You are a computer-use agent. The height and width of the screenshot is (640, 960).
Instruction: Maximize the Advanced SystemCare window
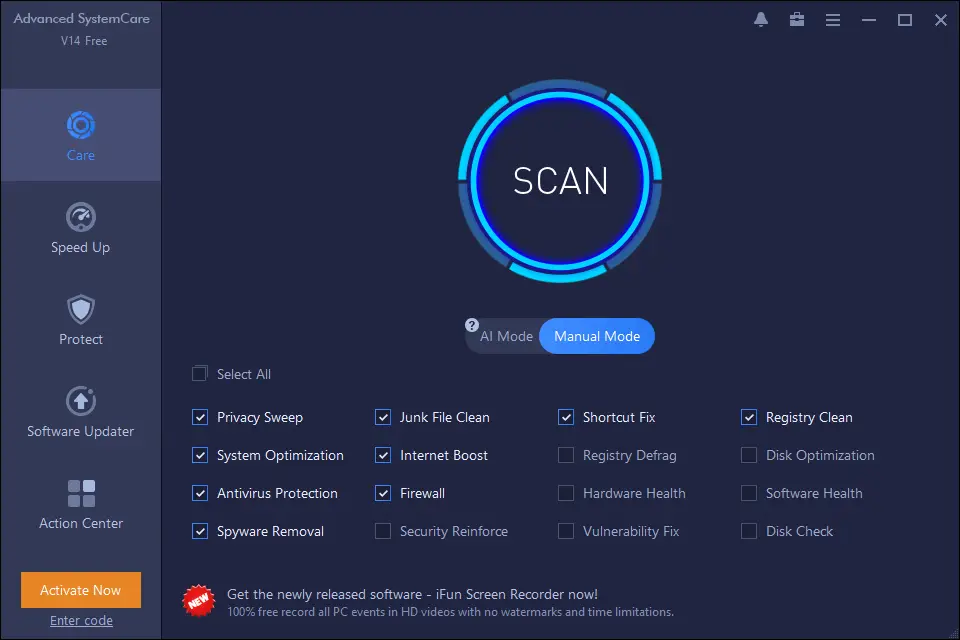coord(905,20)
